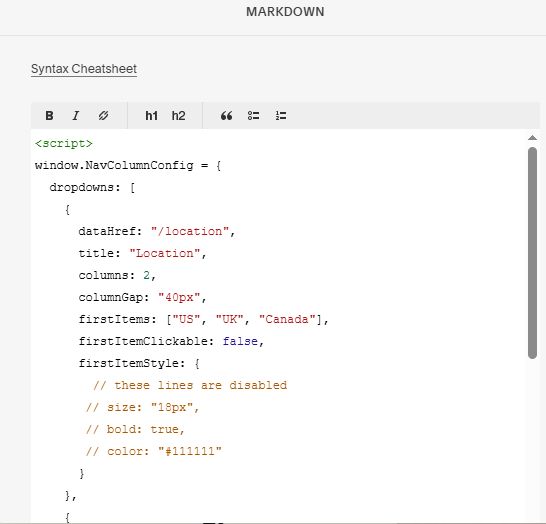This screenshot has height=524, width=546.
Task: Insert a bulleted list
Action: 253,116
